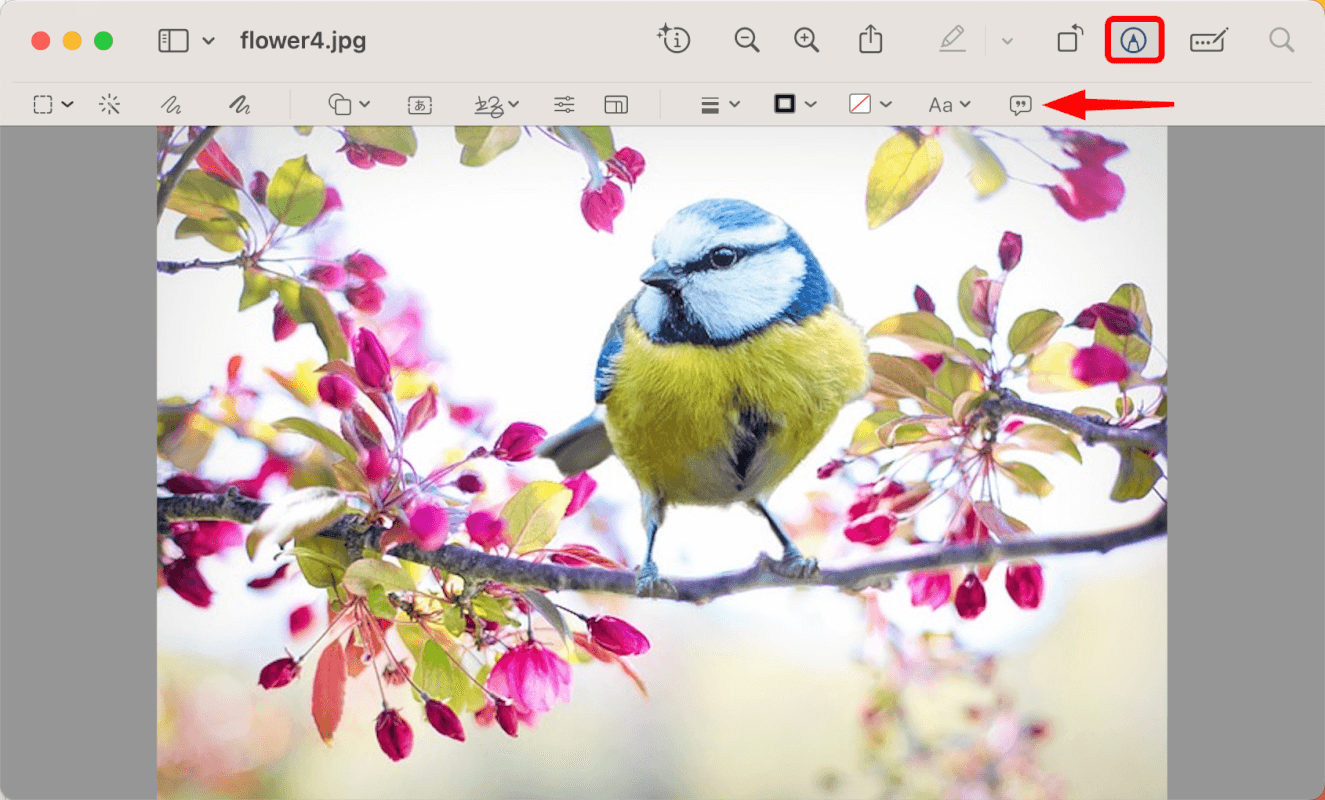Open the Adjust Size icon

point(617,104)
